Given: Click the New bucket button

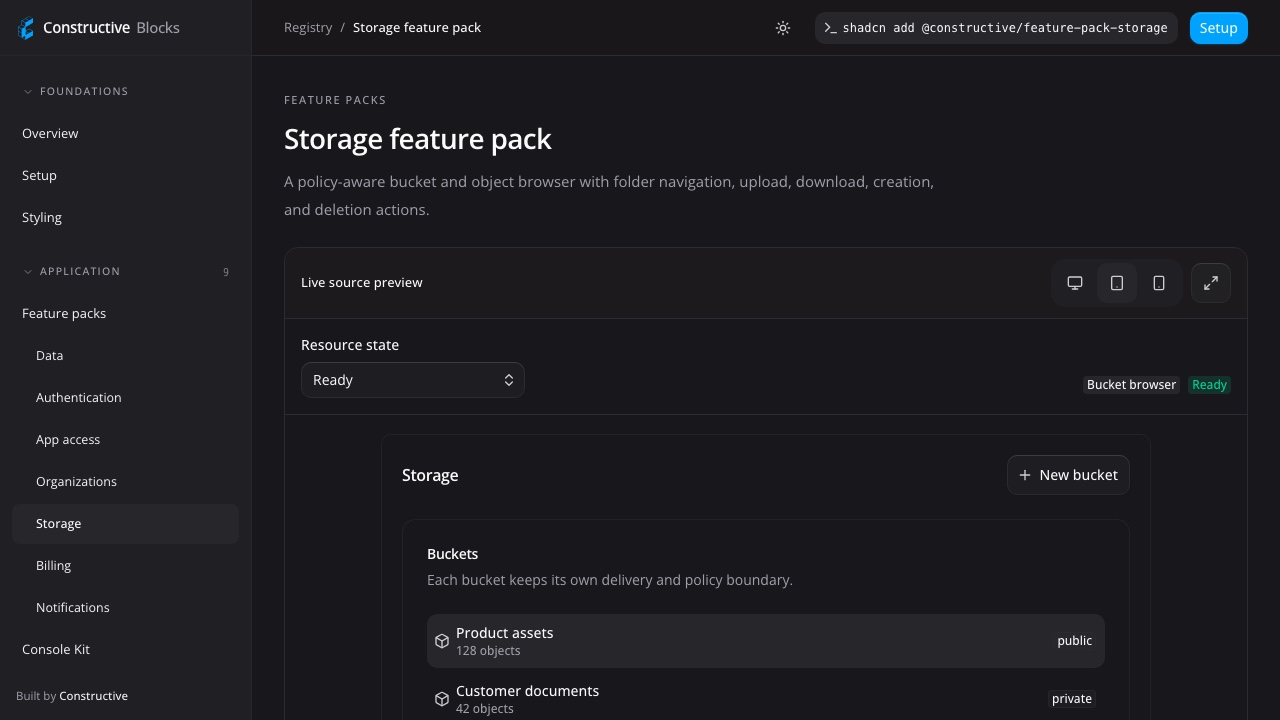Looking at the screenshot, I should tap(1068, 475).
